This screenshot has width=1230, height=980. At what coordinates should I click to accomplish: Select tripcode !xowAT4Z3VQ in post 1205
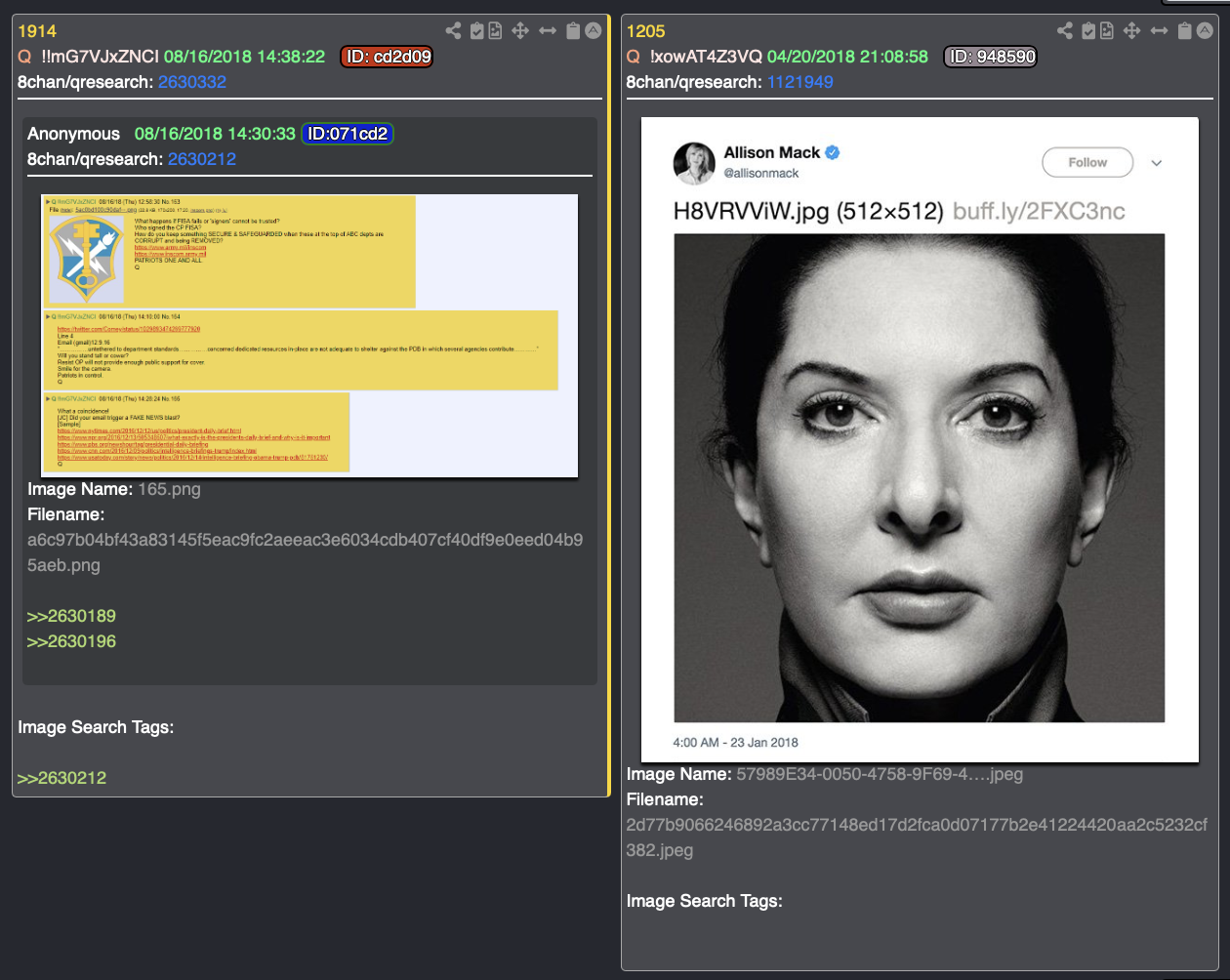pos(706,57)
